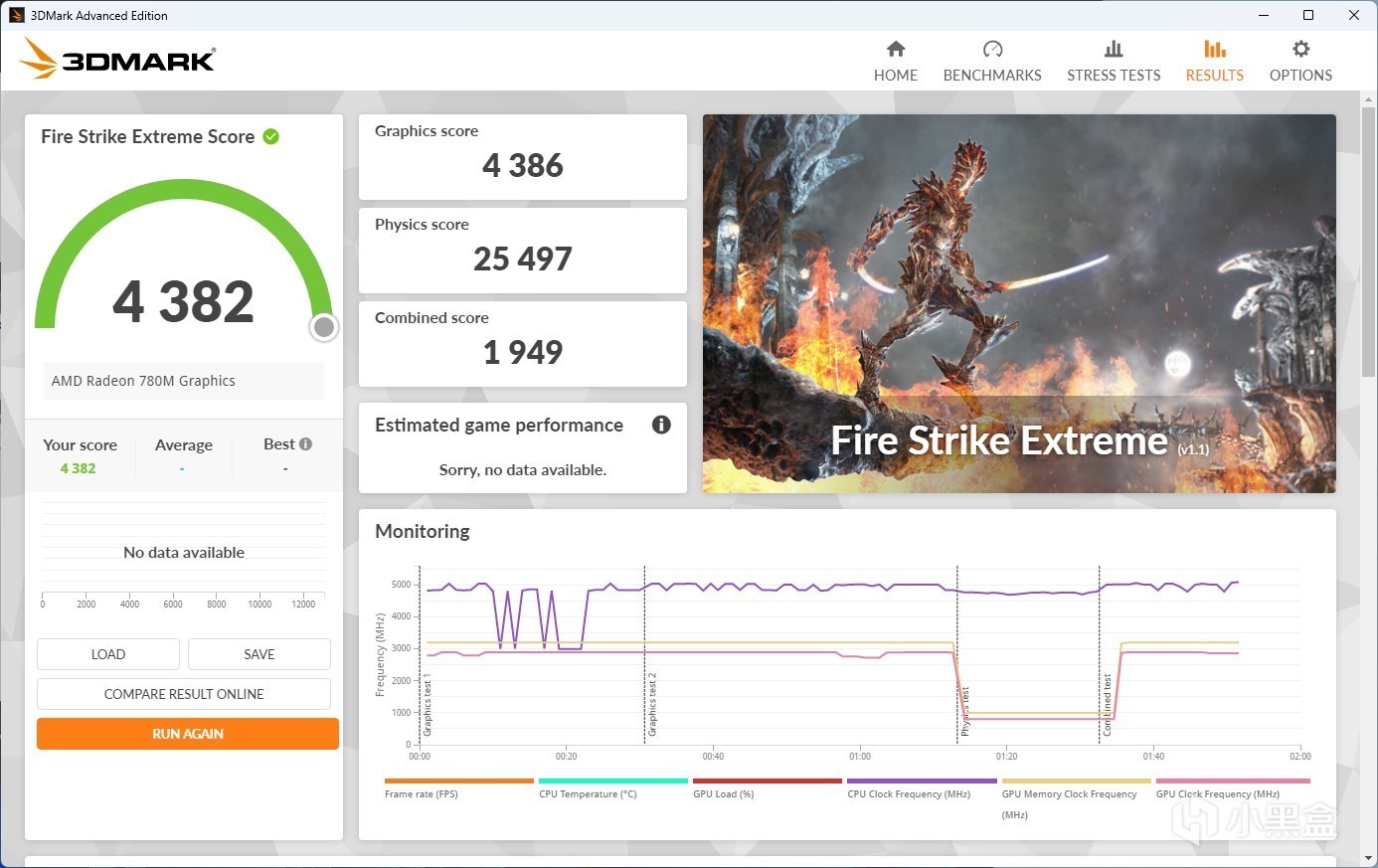Open the STRESS TESTS tab label
1378x868 pixels.
coord(1114,76)
